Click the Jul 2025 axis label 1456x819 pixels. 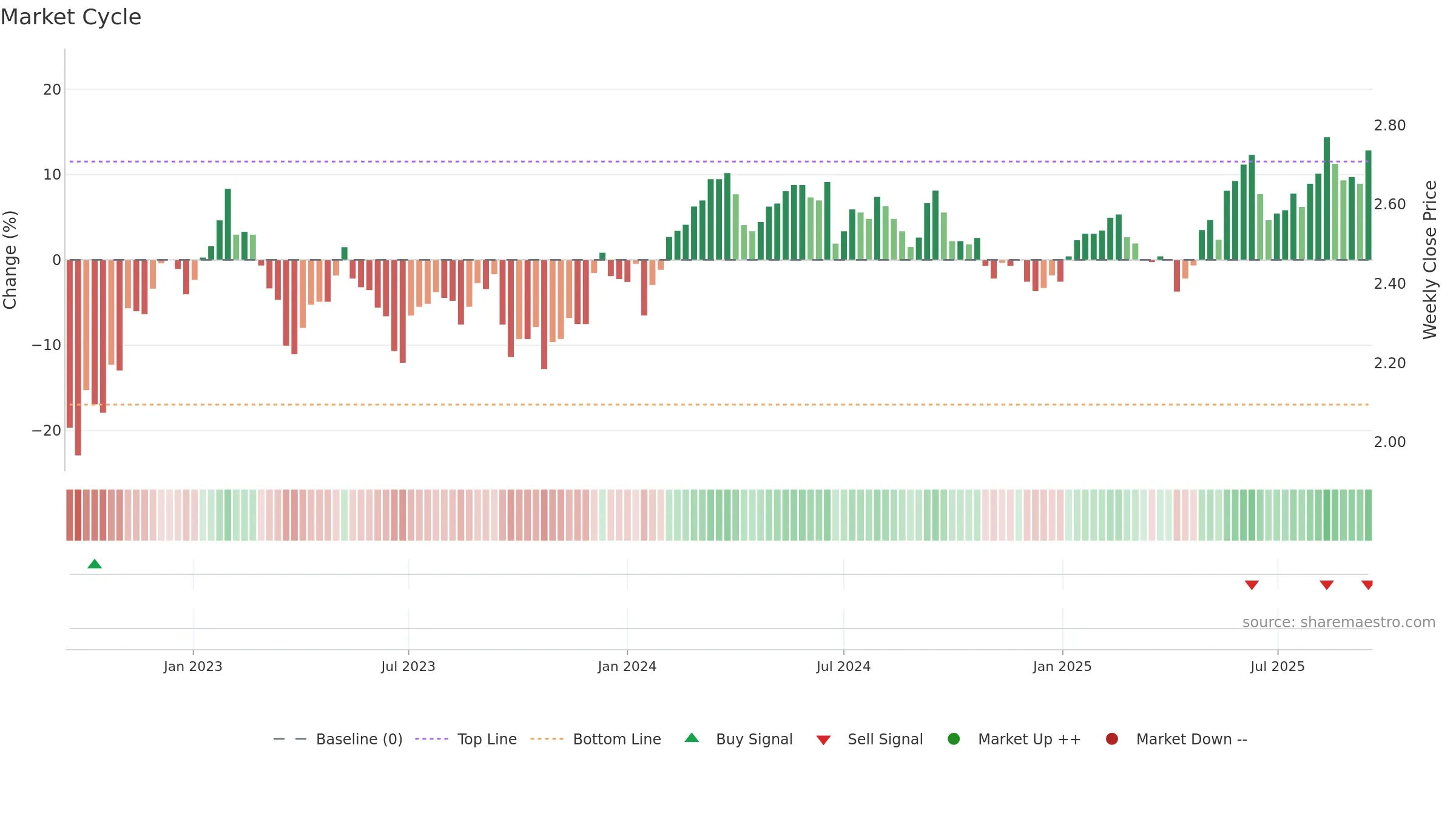pyautogui.click(x=1278, y=666)
